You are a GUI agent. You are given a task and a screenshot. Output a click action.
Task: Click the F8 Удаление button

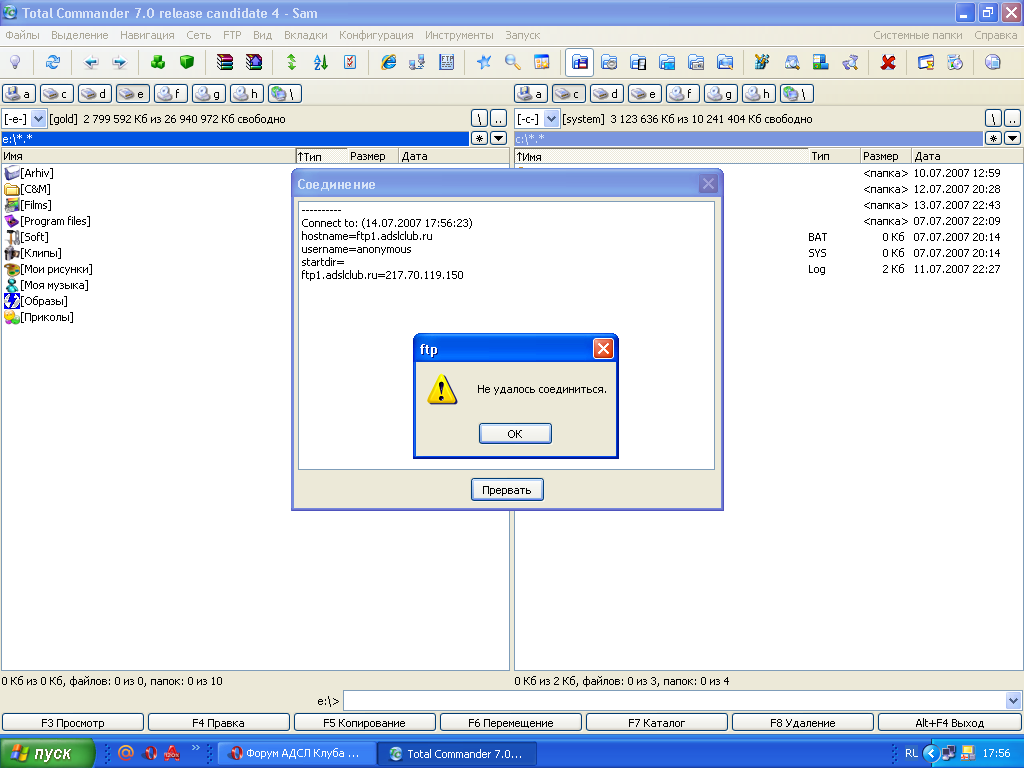803,723
